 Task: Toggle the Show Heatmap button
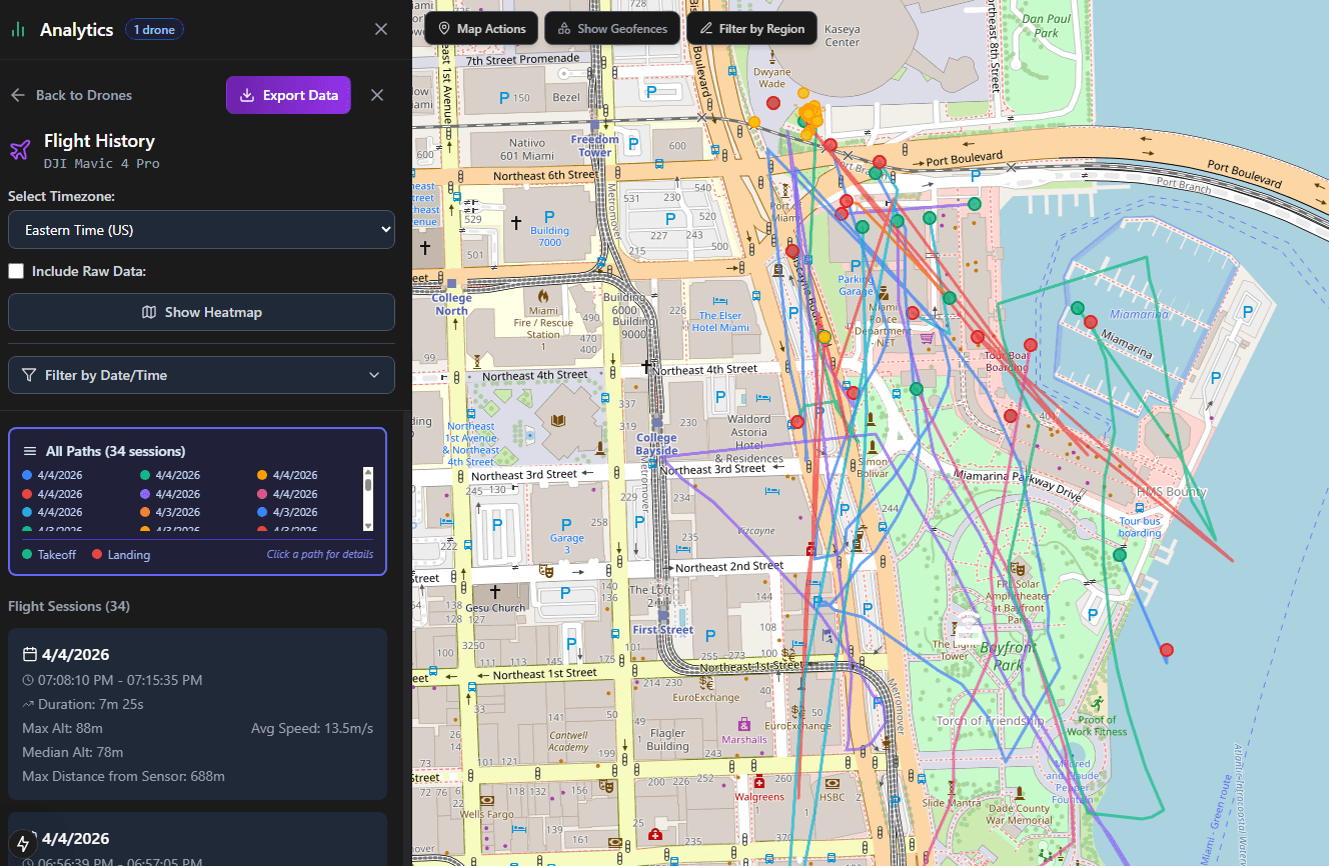[x=201, y=312]
